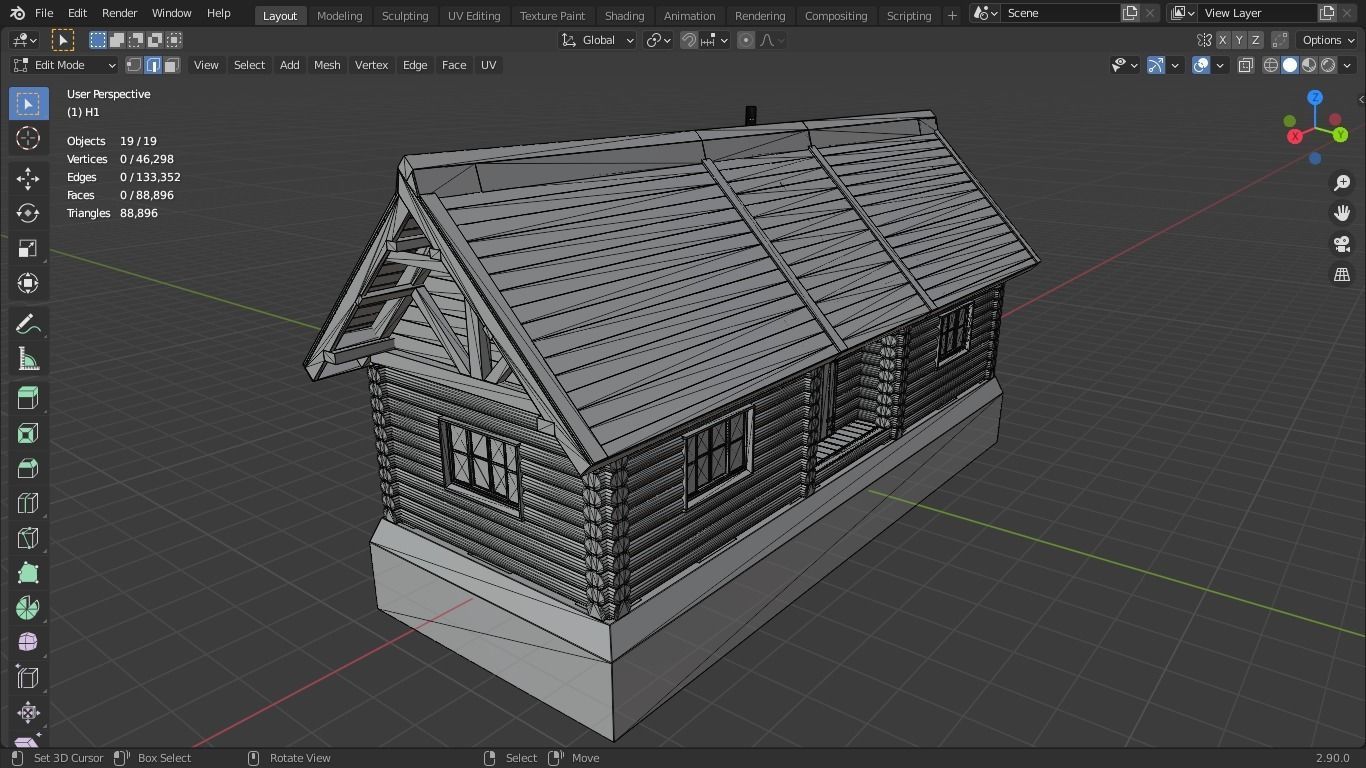Select the Knife tool
The image size is (1366, 768).
pyautogui.click(x=28, y=538)
